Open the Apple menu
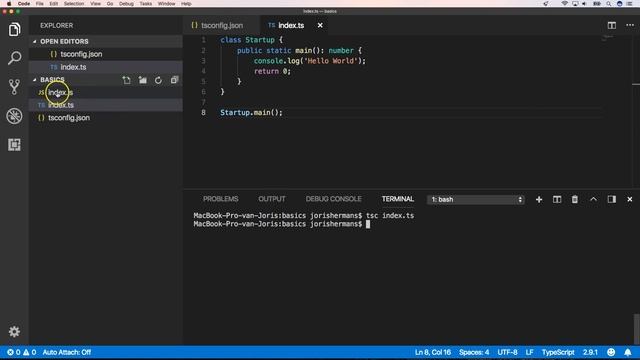 (9, 4)
